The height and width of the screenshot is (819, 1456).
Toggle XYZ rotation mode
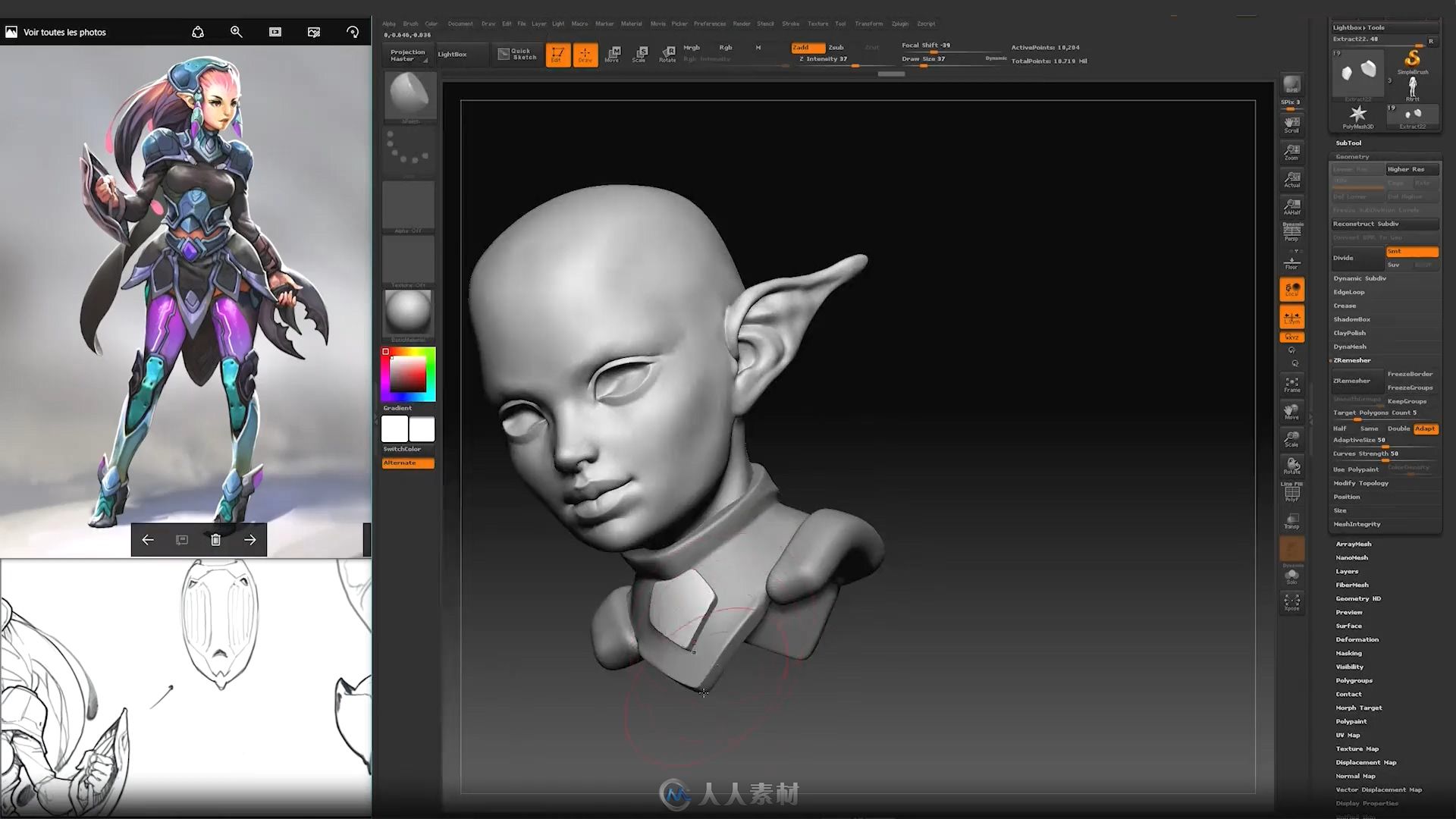pyautogui.click(x=1291, y=337)
